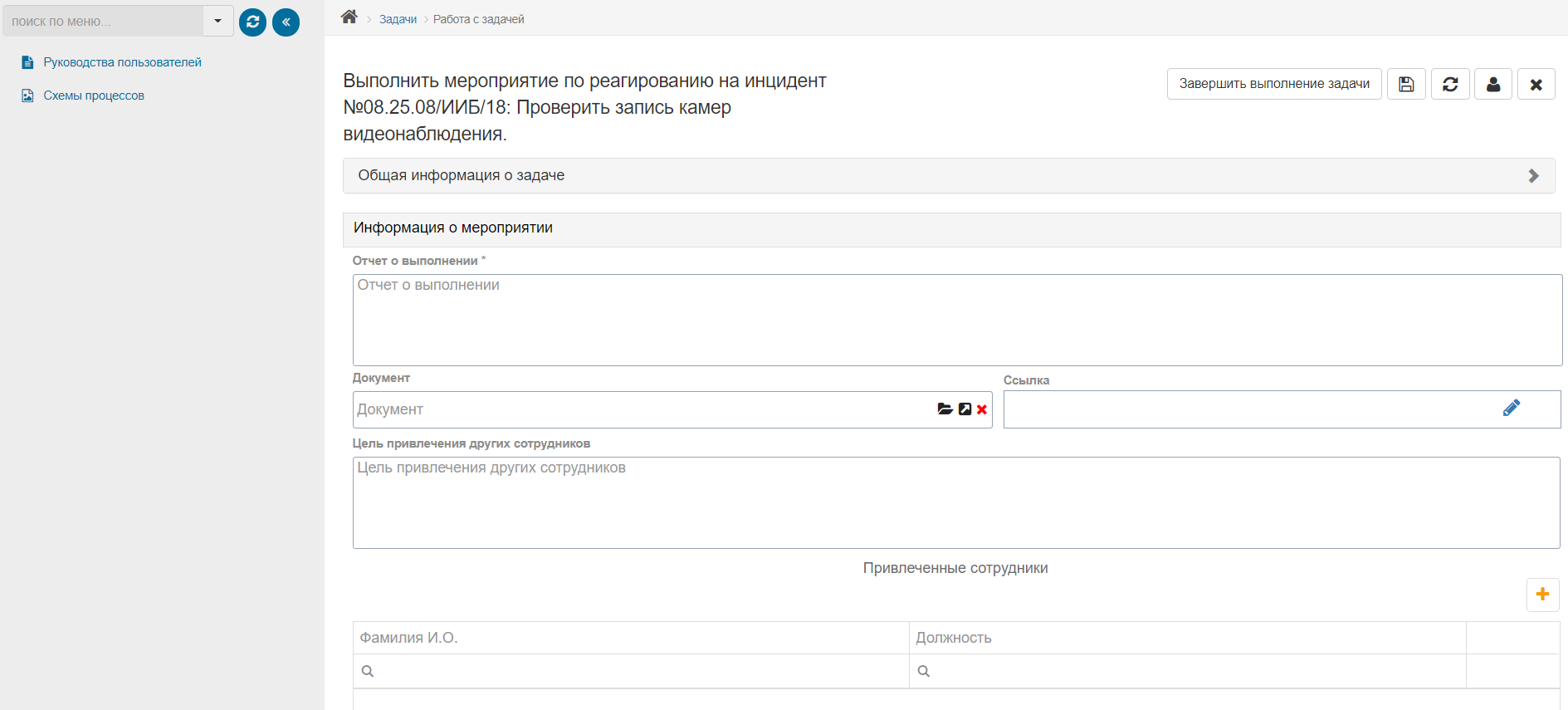Open the menu search dropdown arrow
The height and width of the screenshot is (710, 1568).
(x=217, y=21)
